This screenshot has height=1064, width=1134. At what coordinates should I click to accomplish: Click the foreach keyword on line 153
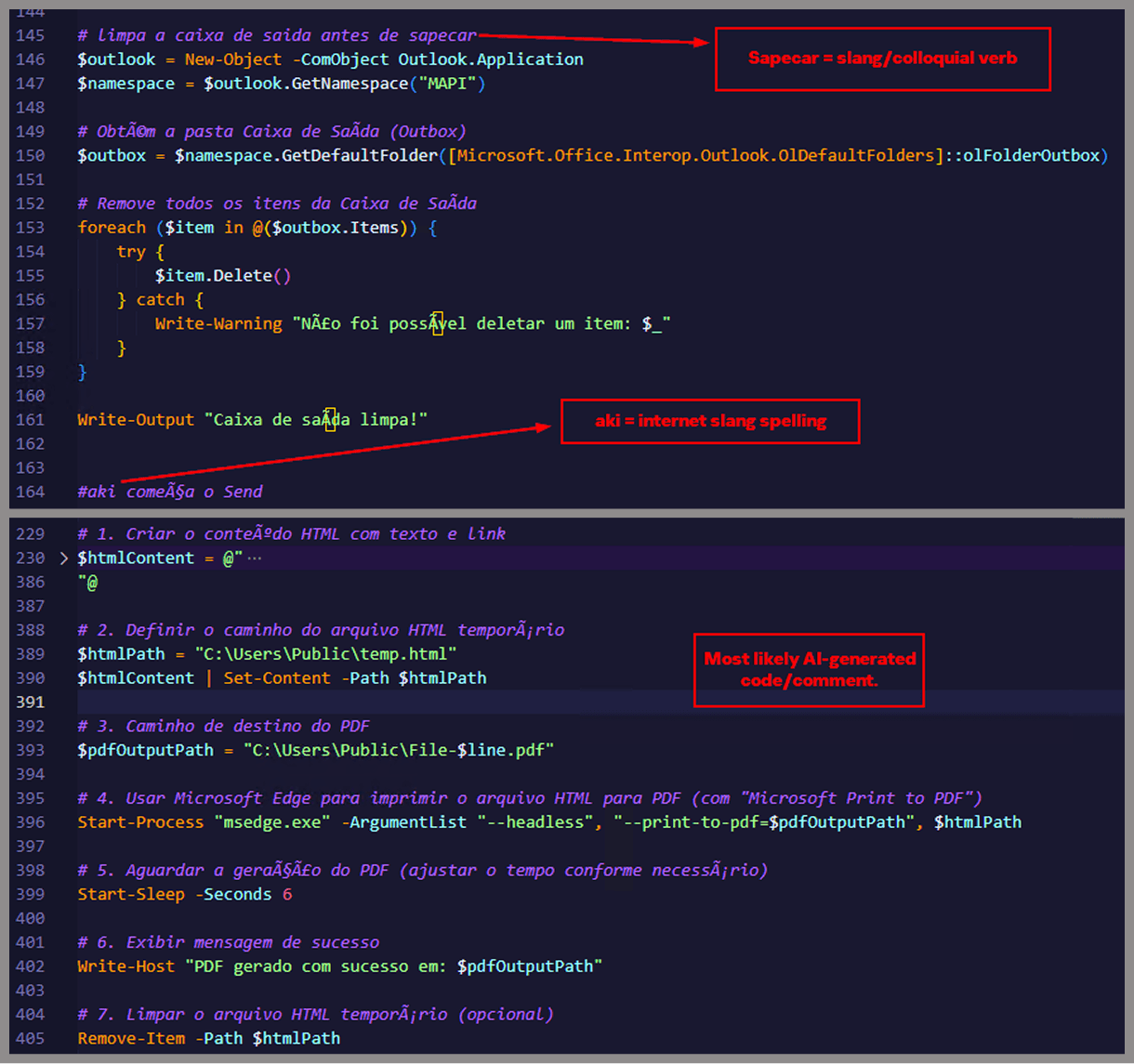(x=112, y=228)
